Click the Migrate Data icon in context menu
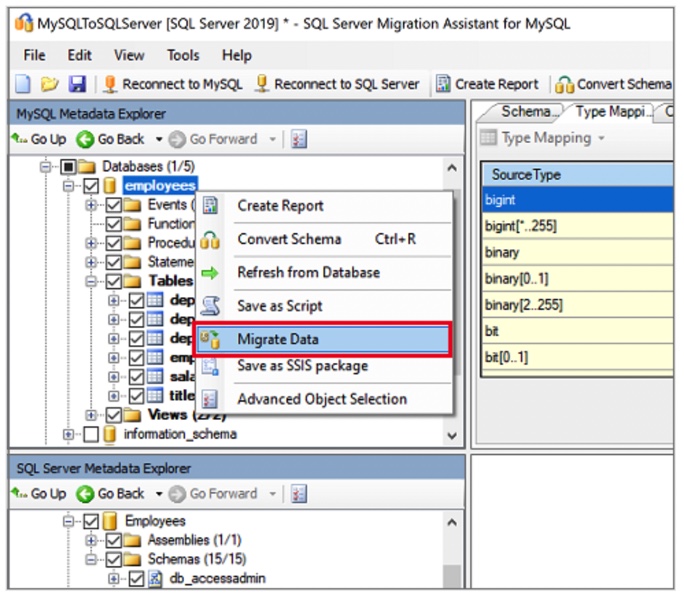Viewport: 684px width, 599px height. click(210, 339)
